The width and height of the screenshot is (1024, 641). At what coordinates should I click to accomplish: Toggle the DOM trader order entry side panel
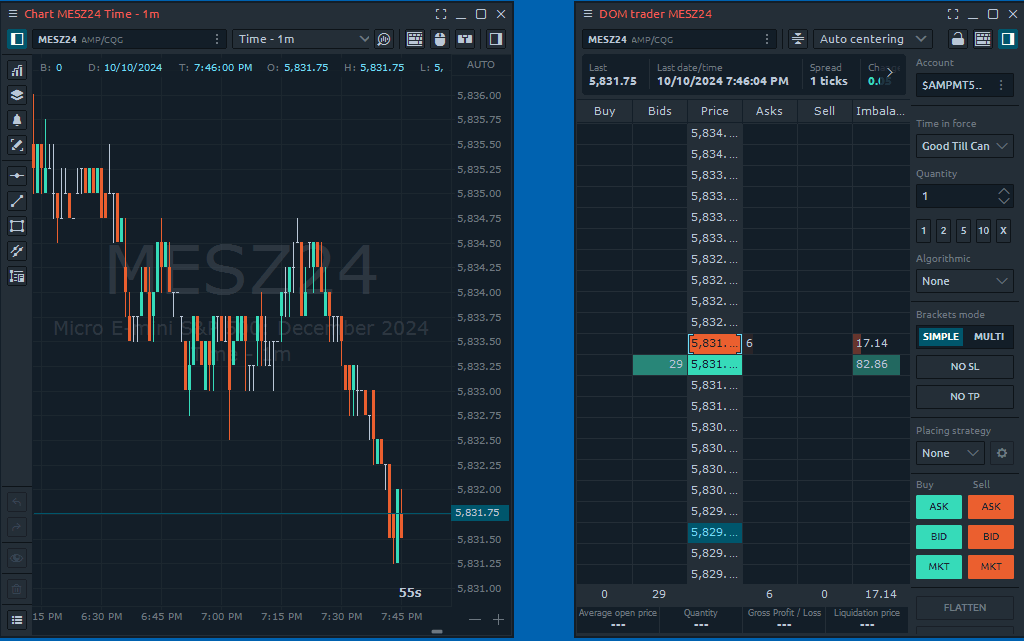pyautogui.click(x=1007, y=39)
